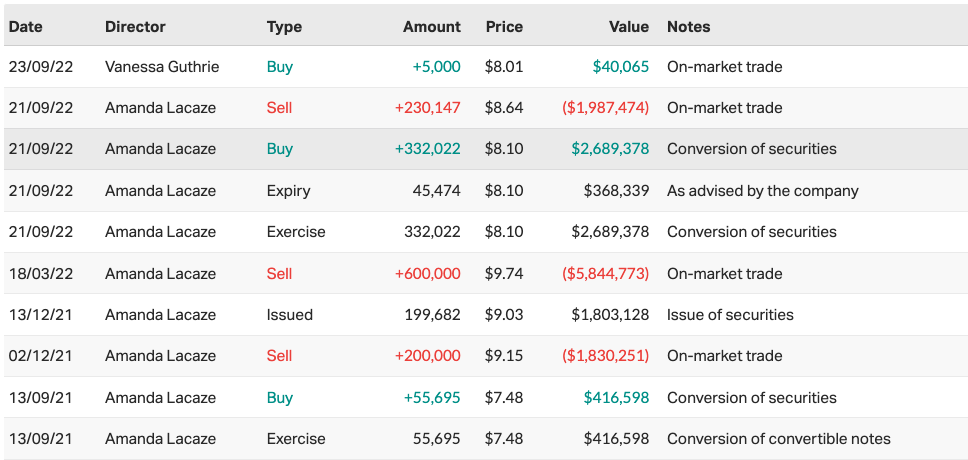Select the $9.74 price cell
This screenshot has width=968, height=460.
(504, 273)
